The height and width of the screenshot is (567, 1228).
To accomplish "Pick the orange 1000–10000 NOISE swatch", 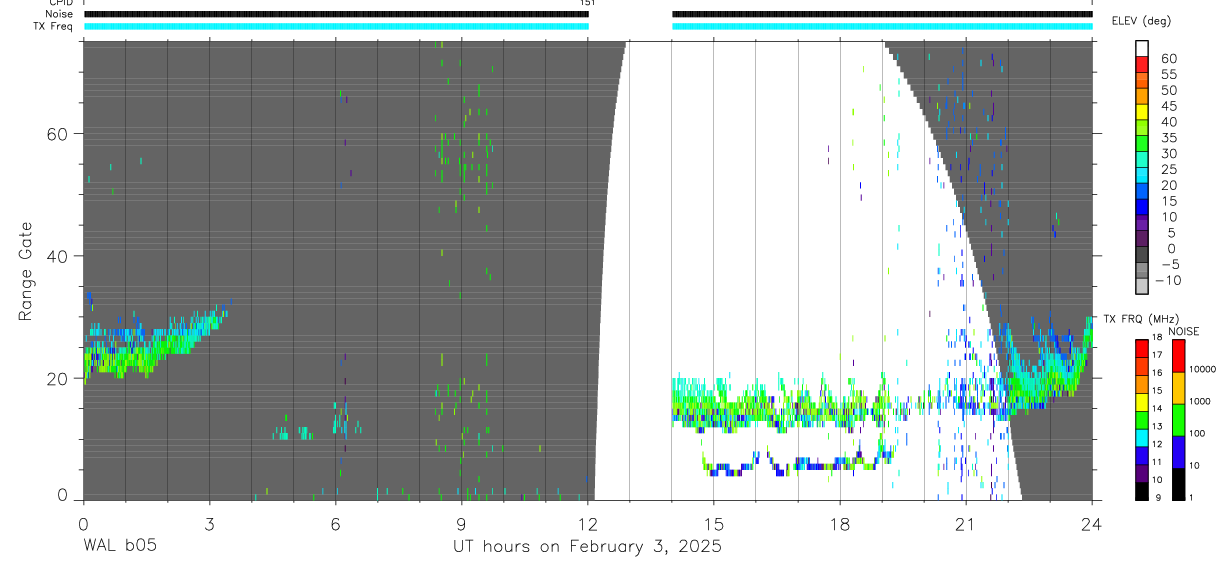I will (x=1178, y=387).
